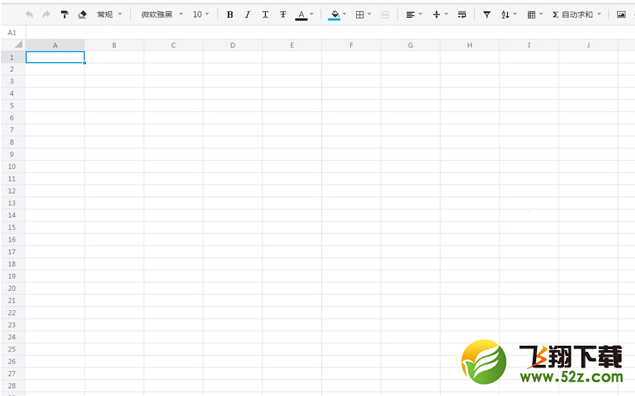Open the number format 常规 dropdown
Screen dimensions: 635x396
click(109, 15)
